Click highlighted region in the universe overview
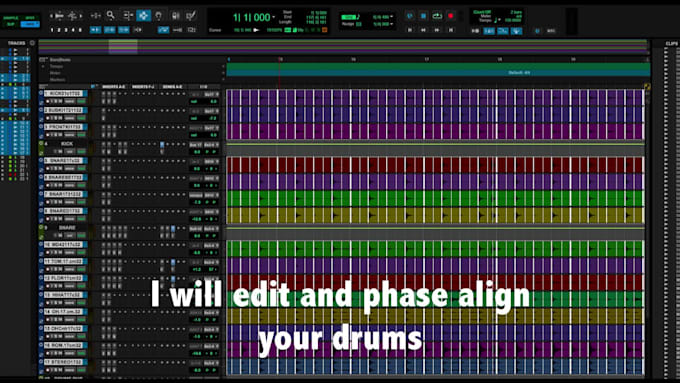This screenshot has height=383, width=680. click(123, 46)
